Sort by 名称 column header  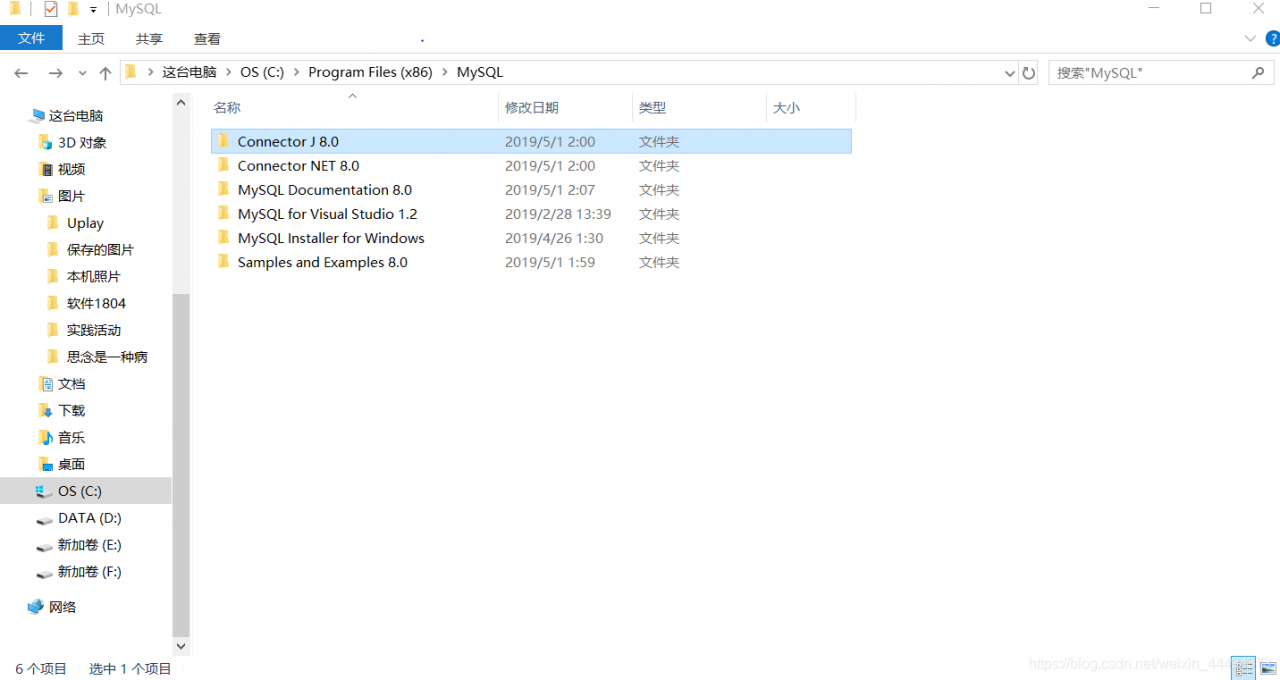227,108
